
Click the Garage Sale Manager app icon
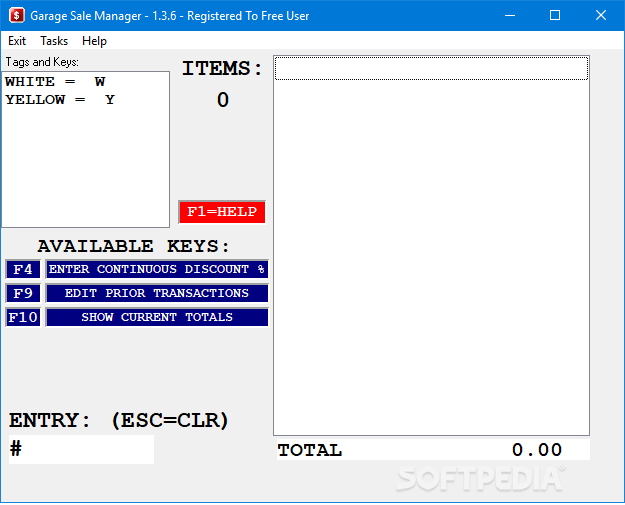(x=16, y=16)
